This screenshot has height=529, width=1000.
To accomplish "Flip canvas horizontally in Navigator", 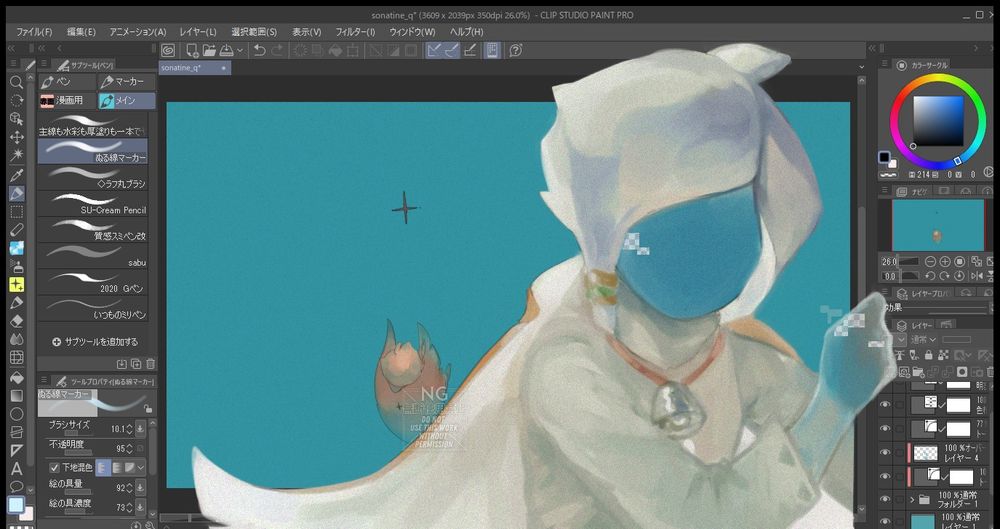I will coord(977,276).
